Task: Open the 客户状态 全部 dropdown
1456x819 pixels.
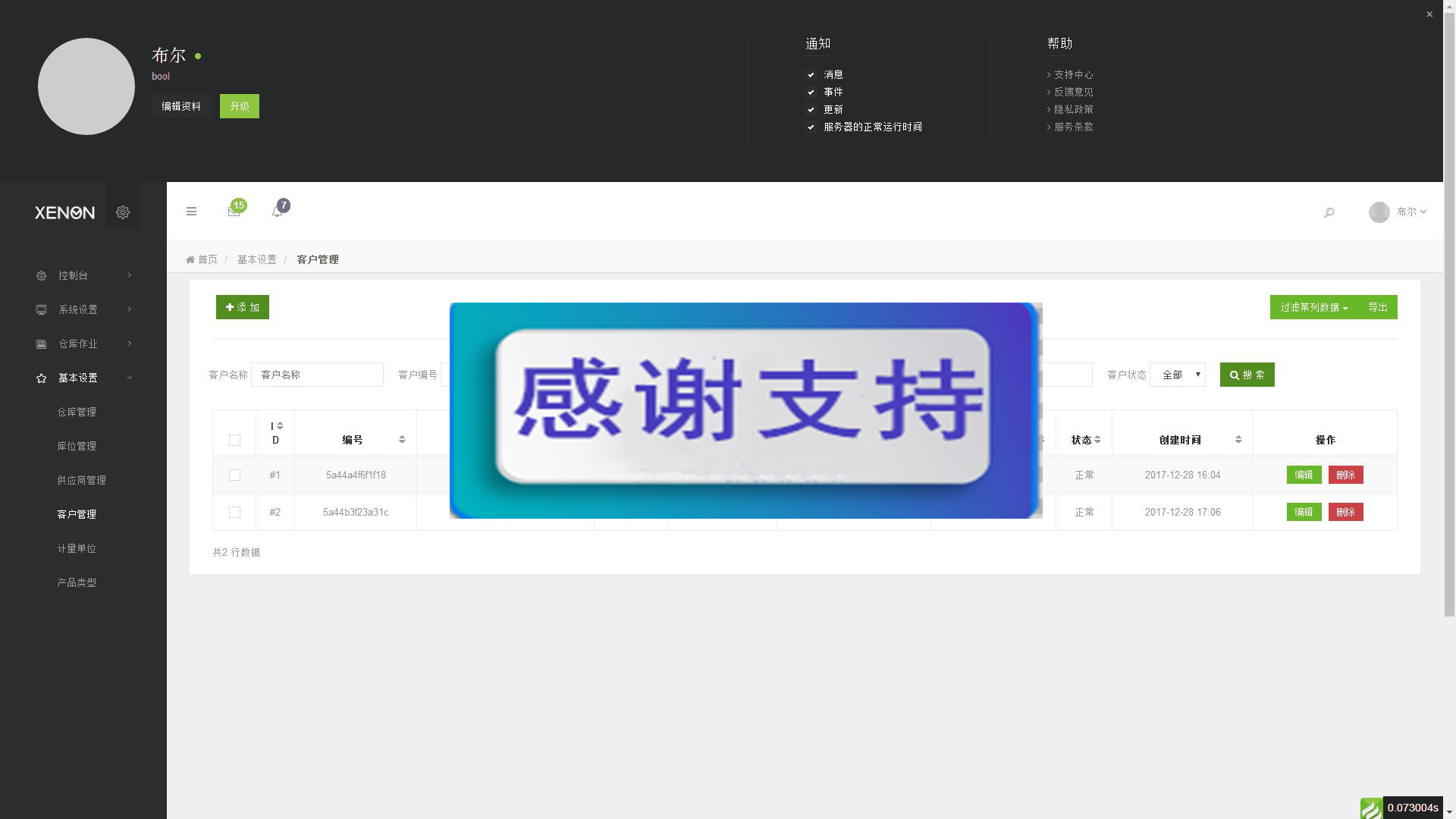Action: [x=1177, y=375]
